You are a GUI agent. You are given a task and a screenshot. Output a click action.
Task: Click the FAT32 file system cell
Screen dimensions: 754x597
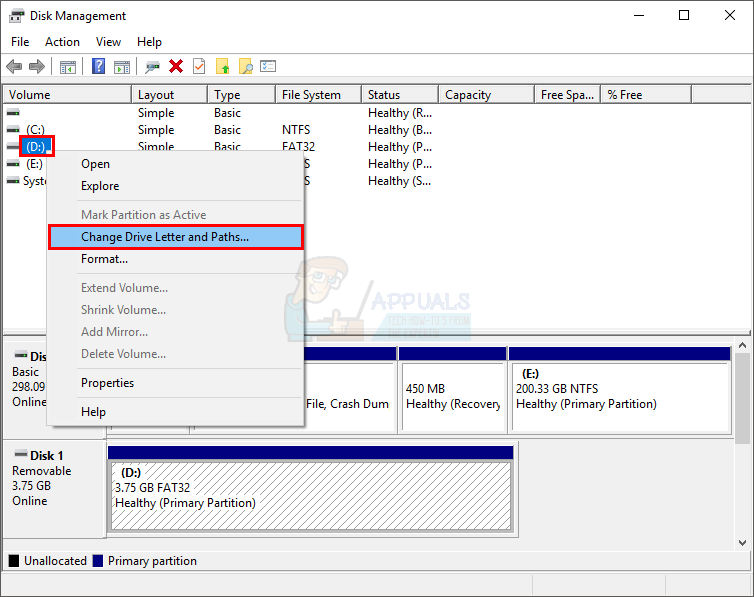click(x=299, y=146)
